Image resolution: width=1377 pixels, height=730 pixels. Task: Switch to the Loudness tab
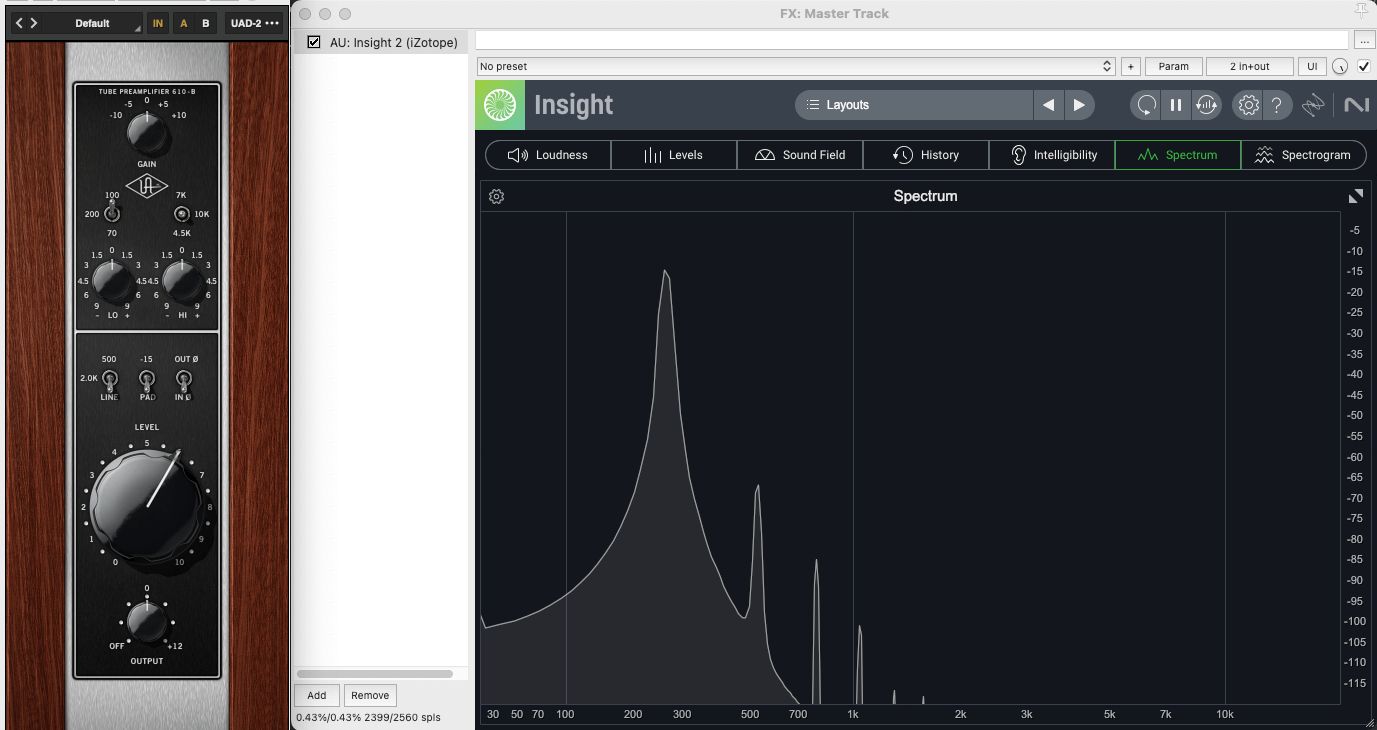(x=548, y=155)
